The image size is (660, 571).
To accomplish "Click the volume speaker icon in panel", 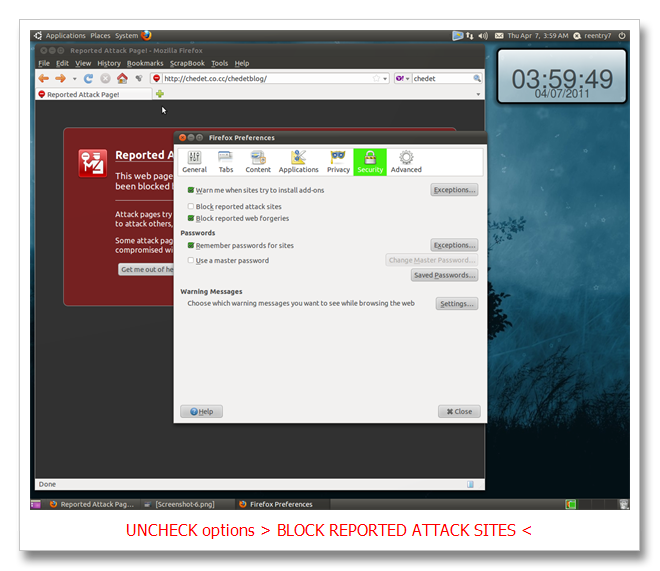I will coord(483,36).
